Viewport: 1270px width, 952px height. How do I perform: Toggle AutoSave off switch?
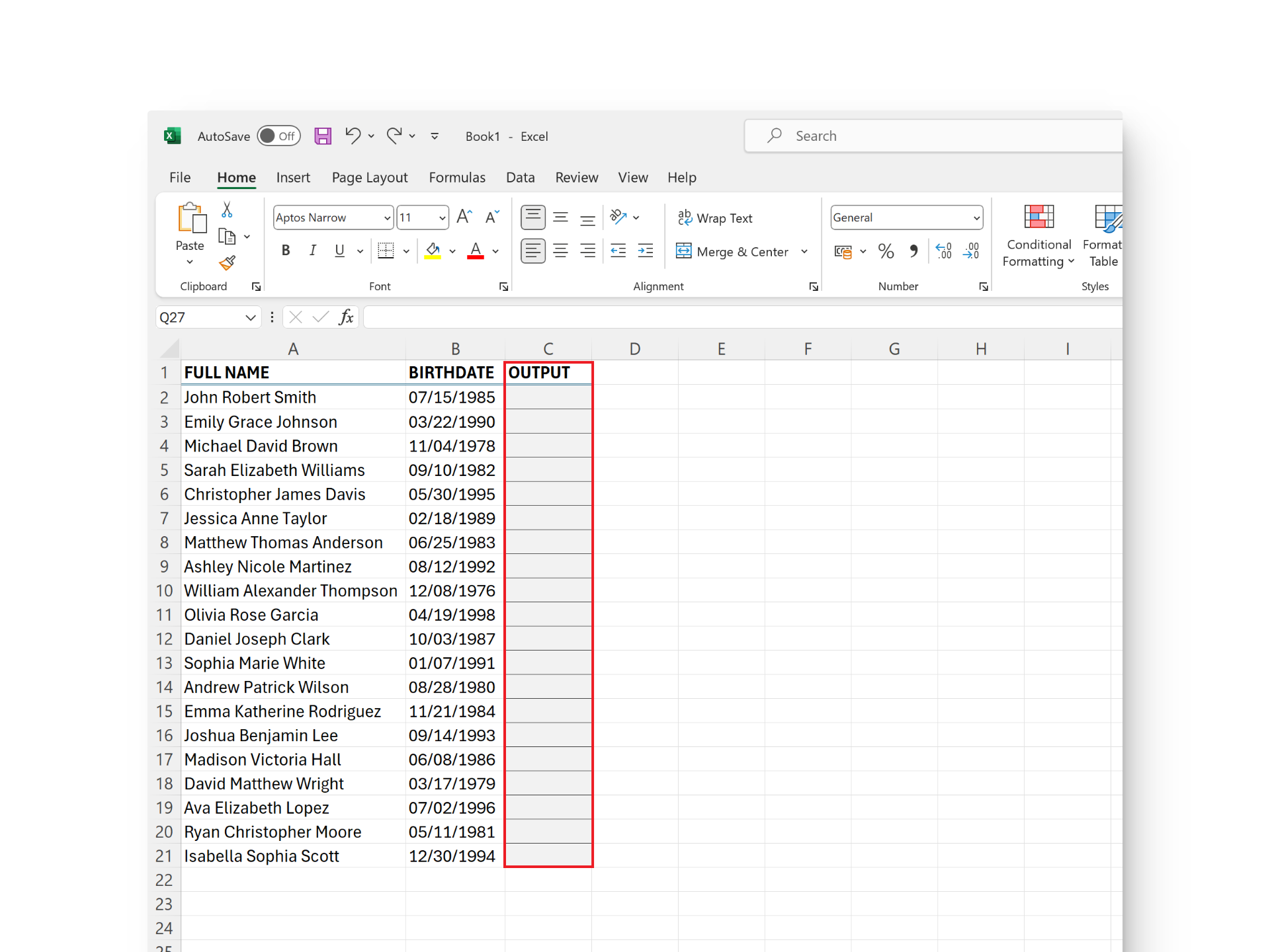pyautogui.click(x=278, y=136)
